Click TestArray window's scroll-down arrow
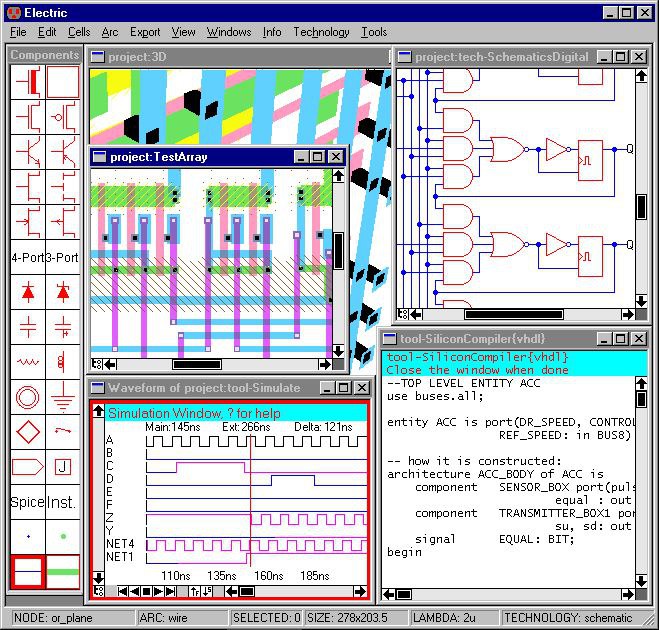659x630 pixels. (339, 351)
